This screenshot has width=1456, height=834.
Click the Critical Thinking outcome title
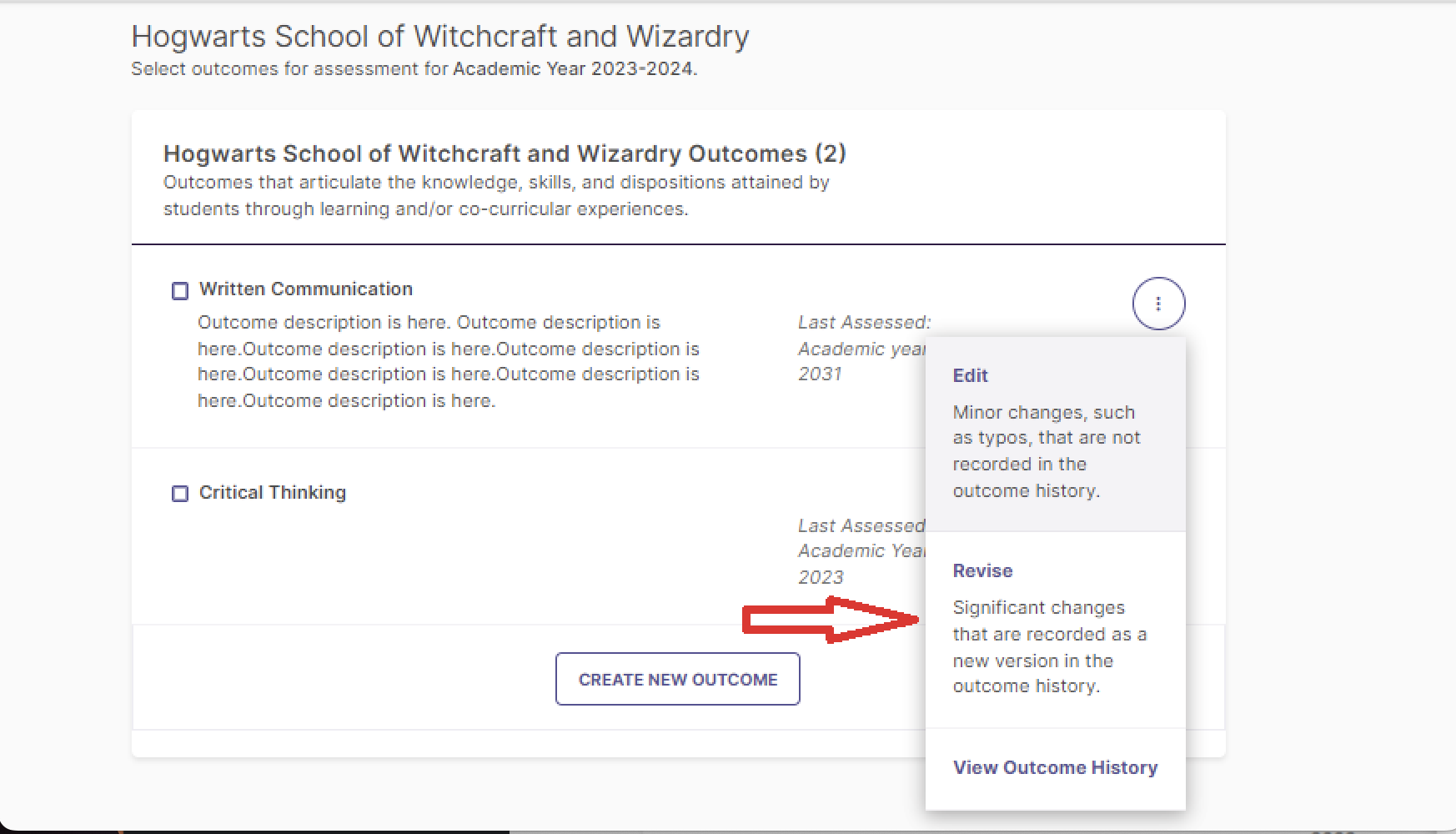click(x=273, y=492)
